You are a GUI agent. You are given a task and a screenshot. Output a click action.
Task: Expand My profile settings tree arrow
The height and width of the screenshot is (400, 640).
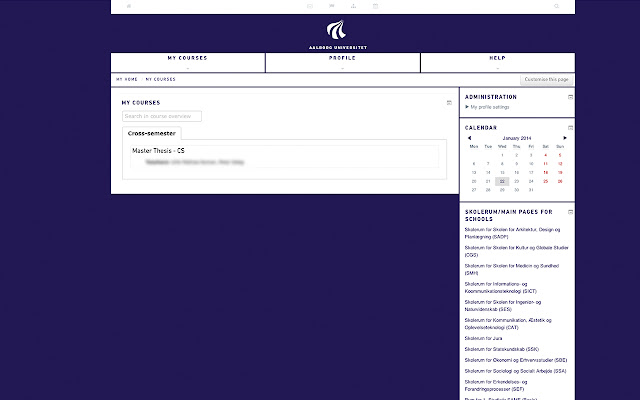point(467,107)
